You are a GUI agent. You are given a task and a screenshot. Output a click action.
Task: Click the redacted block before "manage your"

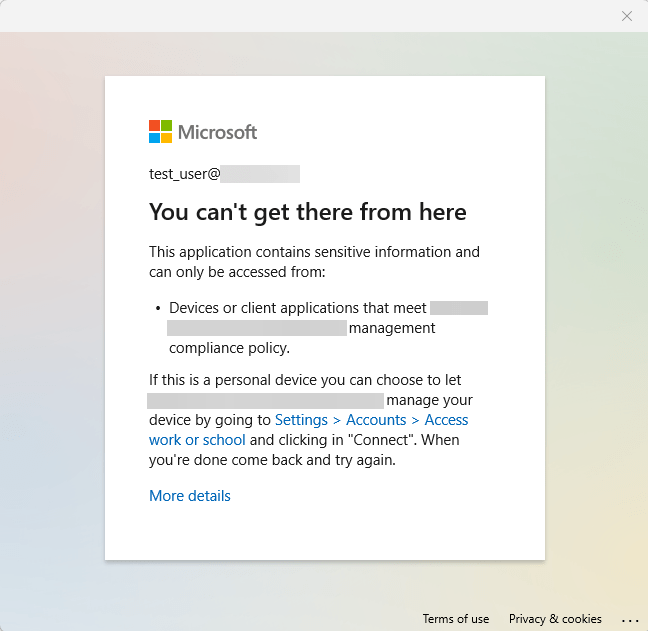click(x=265, y=400)
